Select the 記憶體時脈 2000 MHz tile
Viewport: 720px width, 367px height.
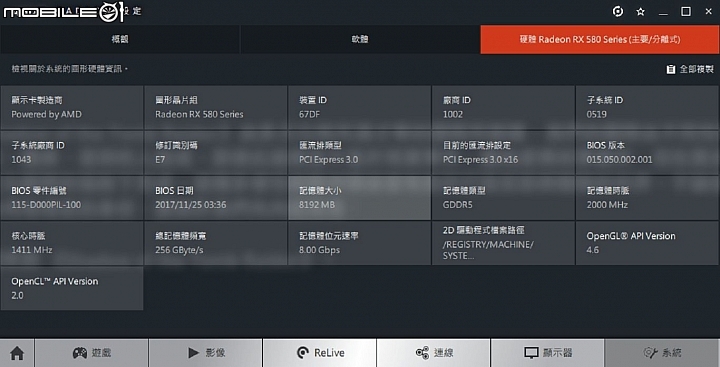click(x=647, y=198)
